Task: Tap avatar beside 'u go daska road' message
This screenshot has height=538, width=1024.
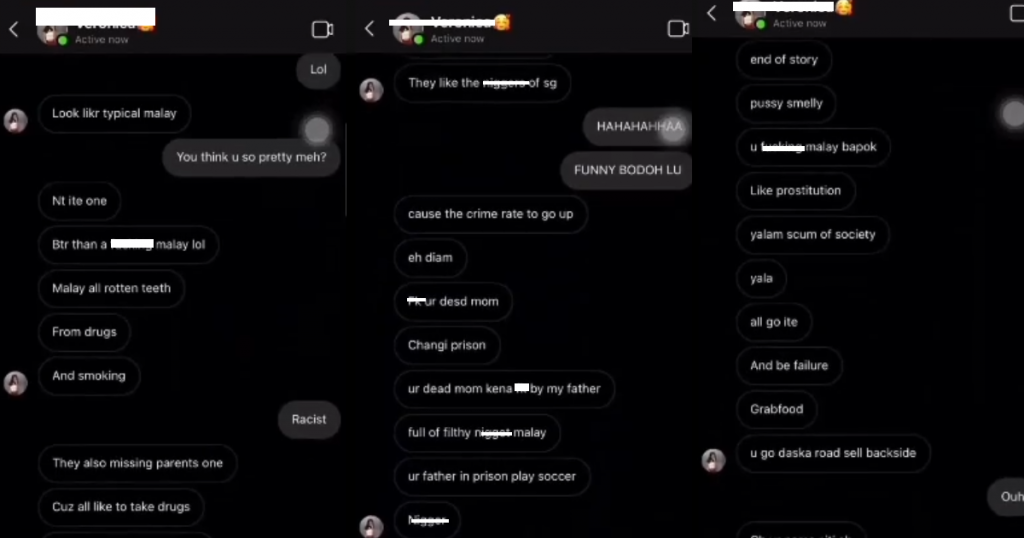Action: click(x=713, y=460)
